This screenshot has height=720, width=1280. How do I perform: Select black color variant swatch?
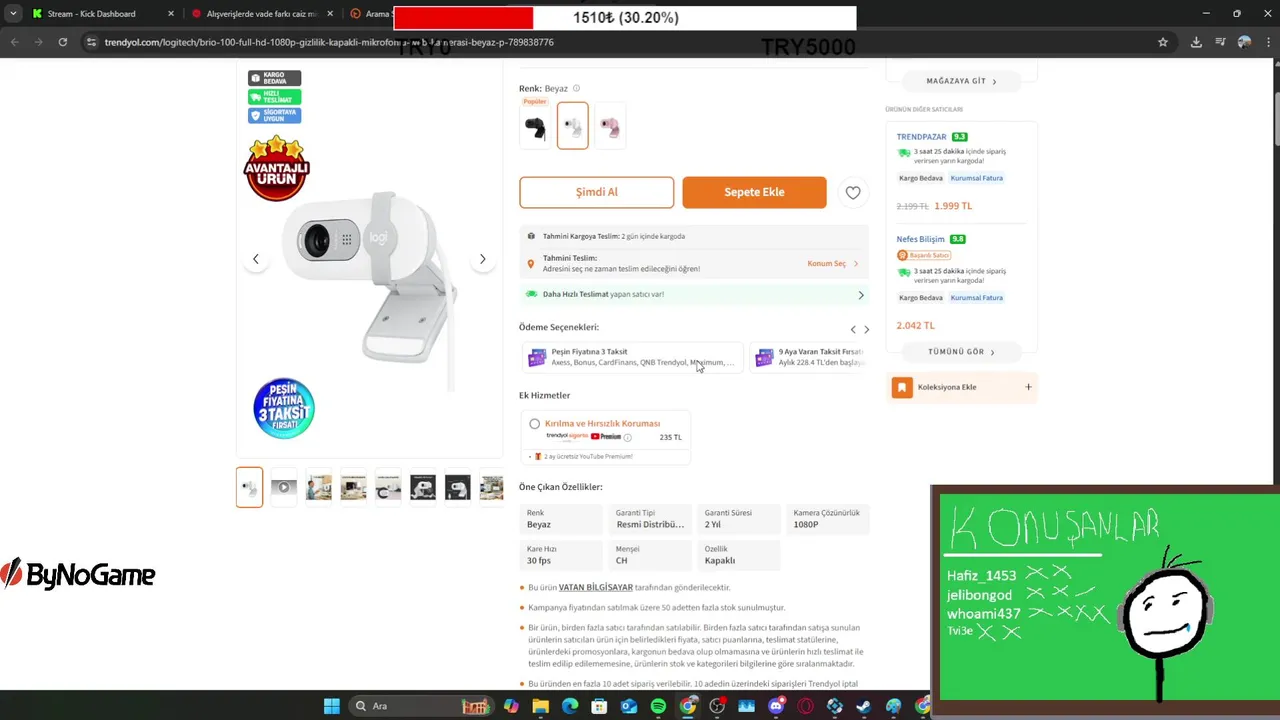click(535, 127)
